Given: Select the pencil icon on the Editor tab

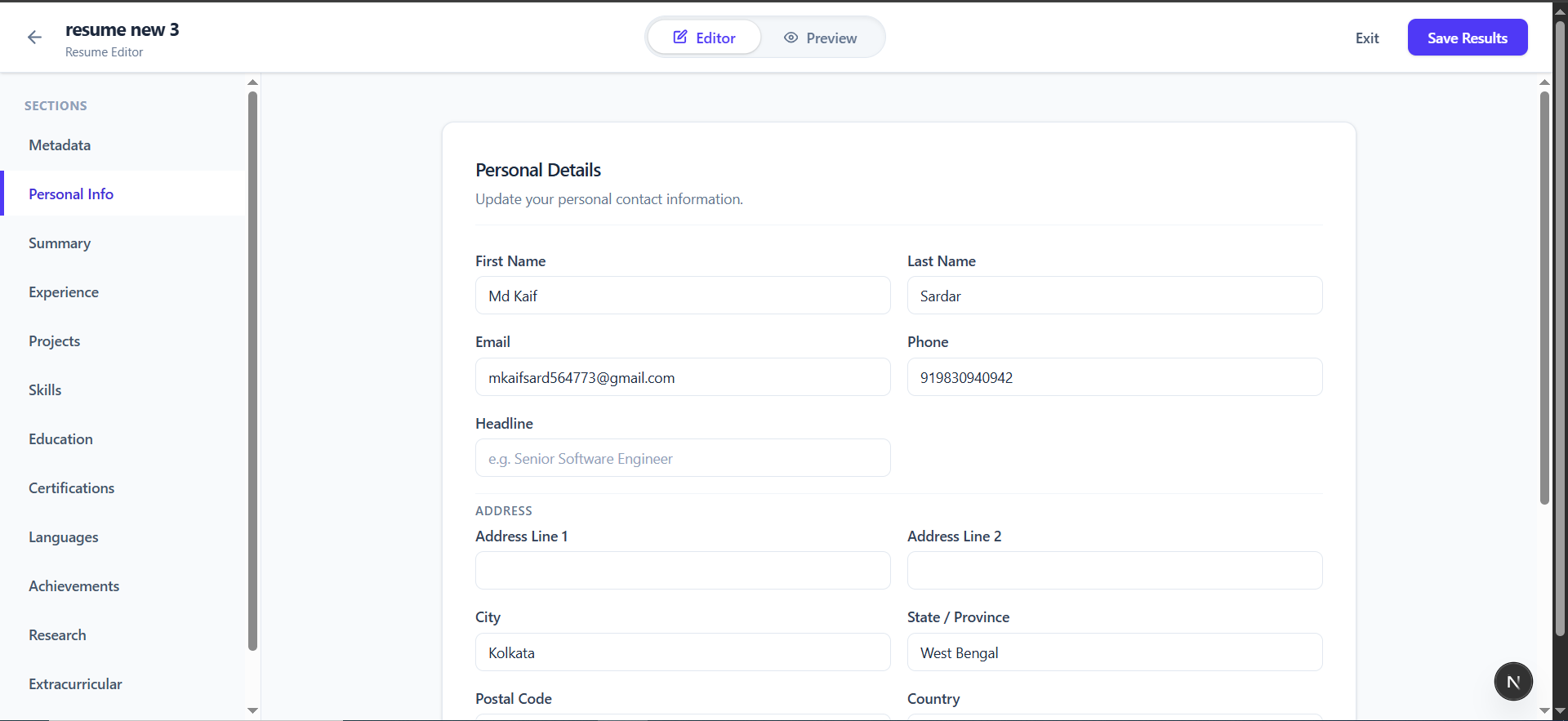Looking at the screenshot, I should (x=679, y=37).
